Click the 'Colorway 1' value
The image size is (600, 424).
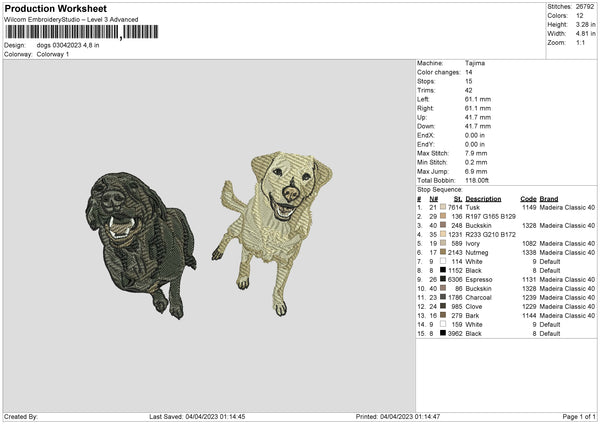(53, 54)
